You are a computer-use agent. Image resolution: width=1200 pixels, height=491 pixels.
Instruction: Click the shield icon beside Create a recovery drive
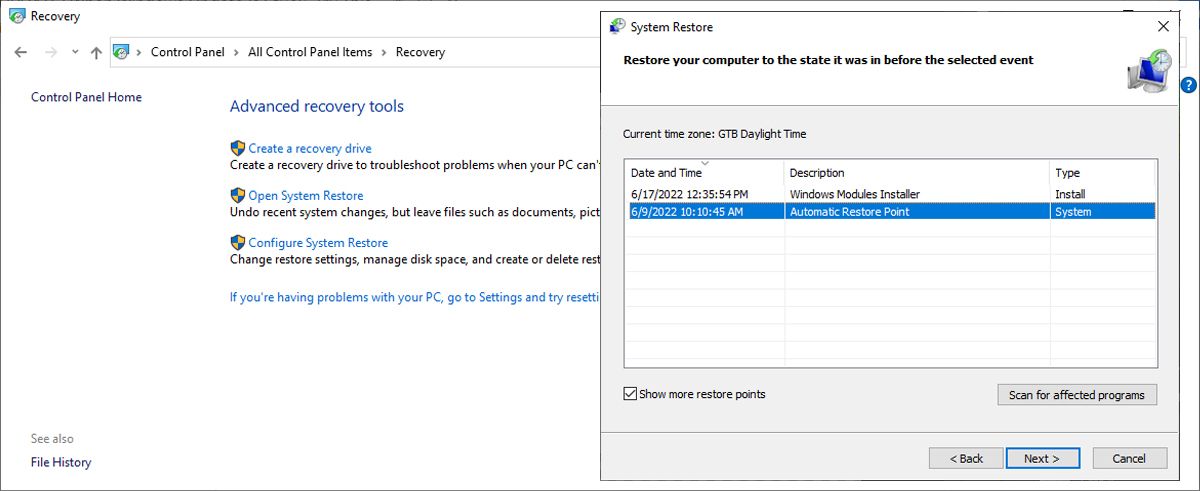[238, 148]
